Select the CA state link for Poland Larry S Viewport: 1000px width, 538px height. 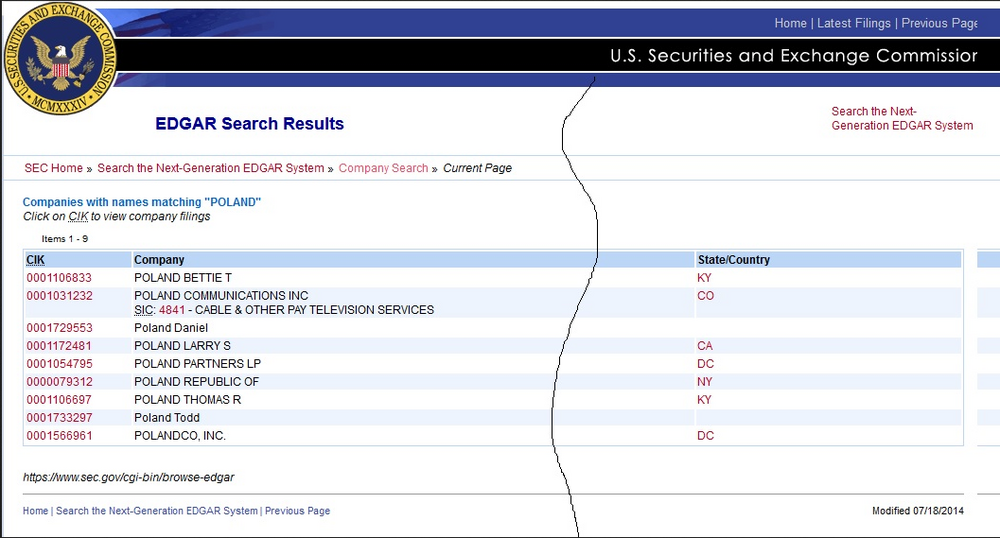[x=705, y=346]
